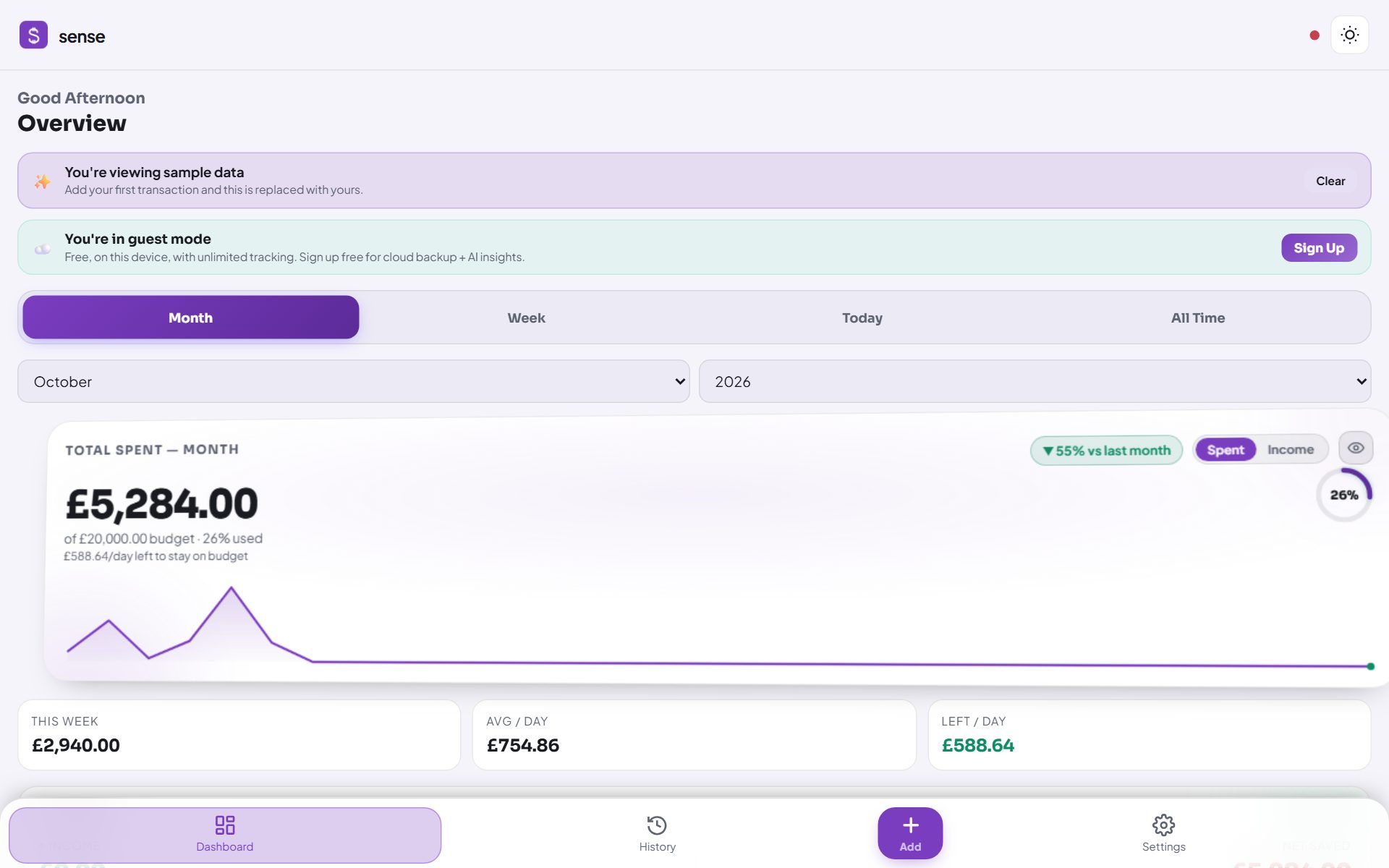Open Settings from bottom navigation

(1163, 835)
